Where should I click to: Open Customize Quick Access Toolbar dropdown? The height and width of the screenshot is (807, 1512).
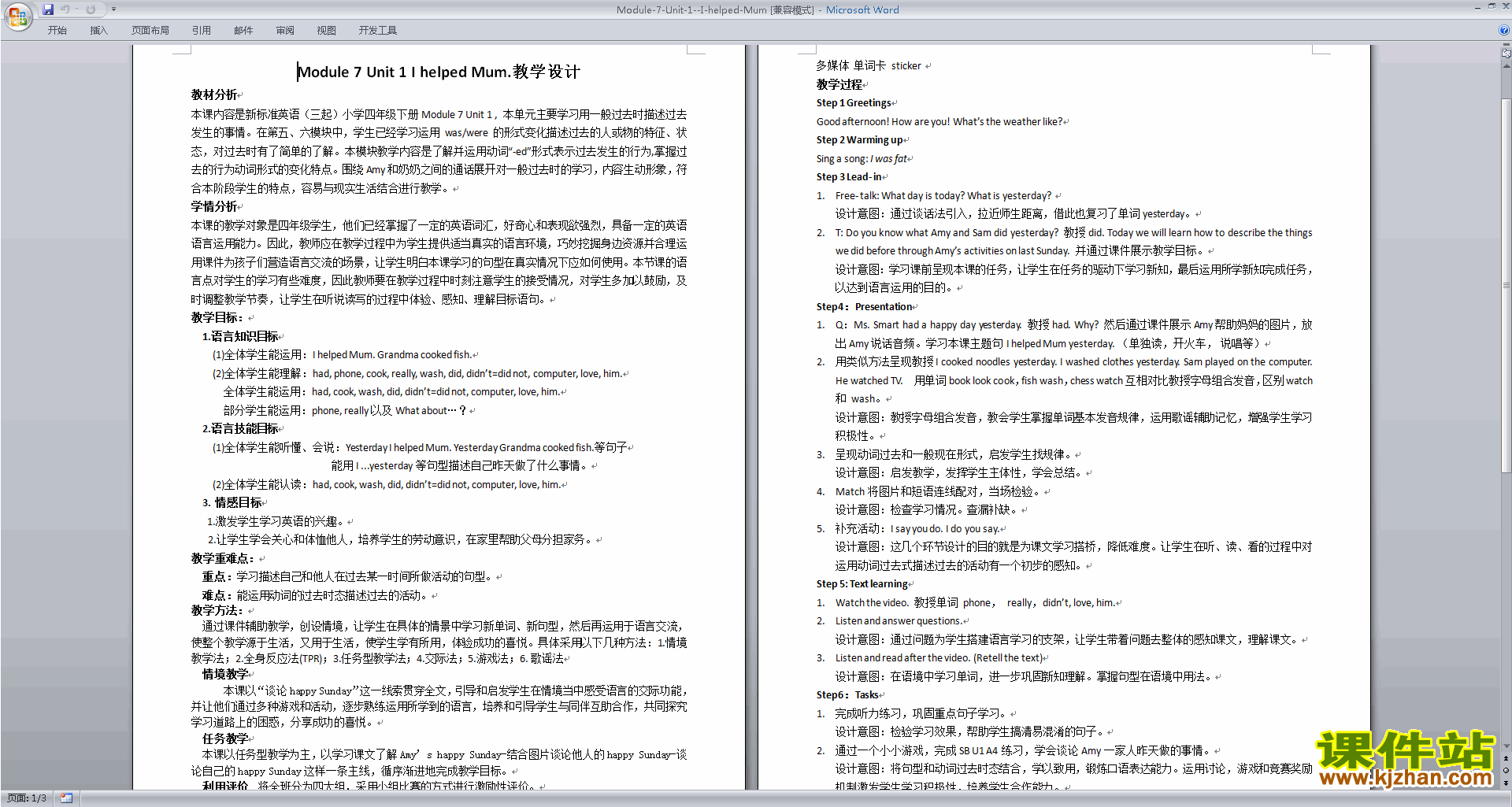tap(113, 9)
